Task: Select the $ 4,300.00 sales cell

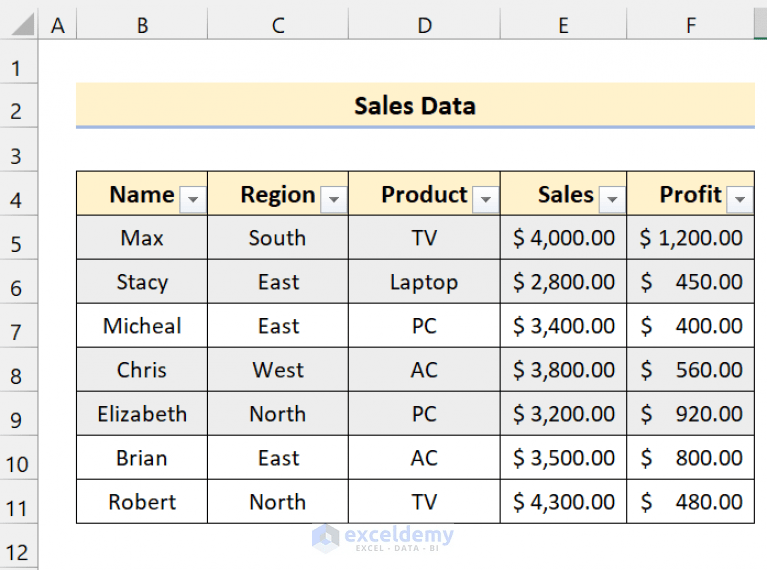Action: coord(564,502)
